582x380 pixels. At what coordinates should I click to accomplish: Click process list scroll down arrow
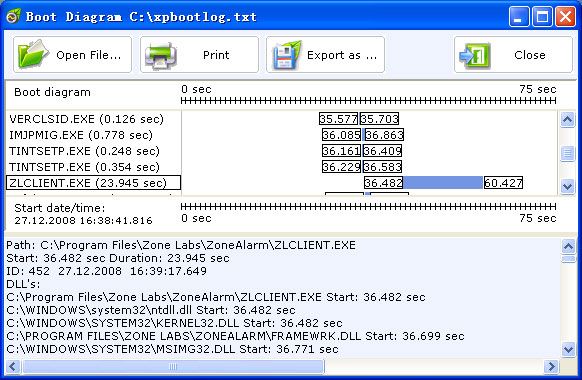point(568,186)
